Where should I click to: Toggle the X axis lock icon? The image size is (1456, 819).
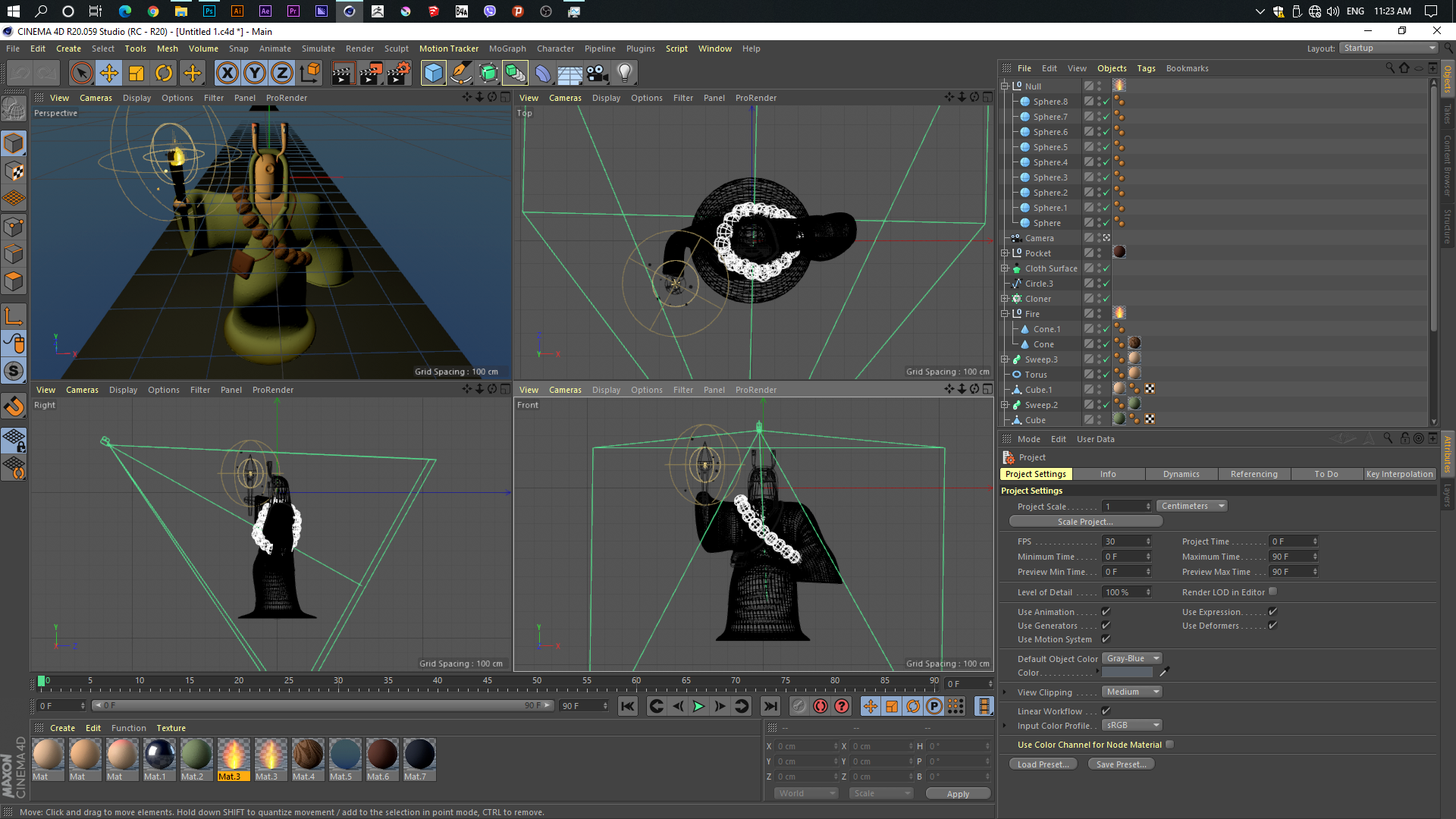tap(227, 73)
